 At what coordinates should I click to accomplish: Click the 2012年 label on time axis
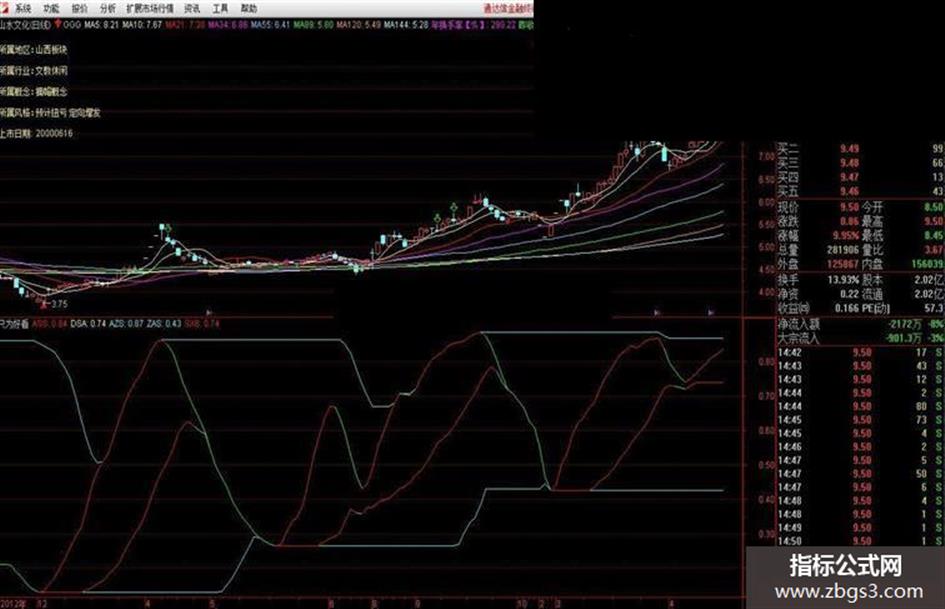[14, 604]
